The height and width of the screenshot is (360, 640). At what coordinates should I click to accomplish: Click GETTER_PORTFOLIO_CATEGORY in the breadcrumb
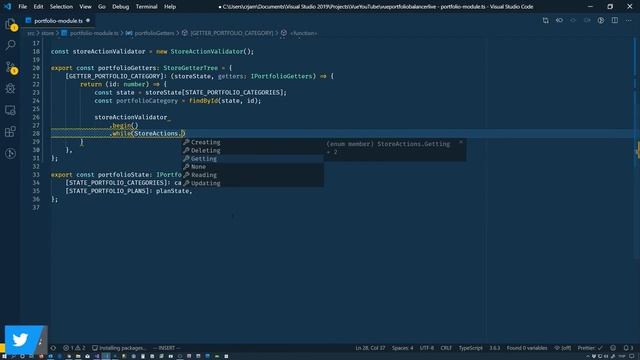231,33
